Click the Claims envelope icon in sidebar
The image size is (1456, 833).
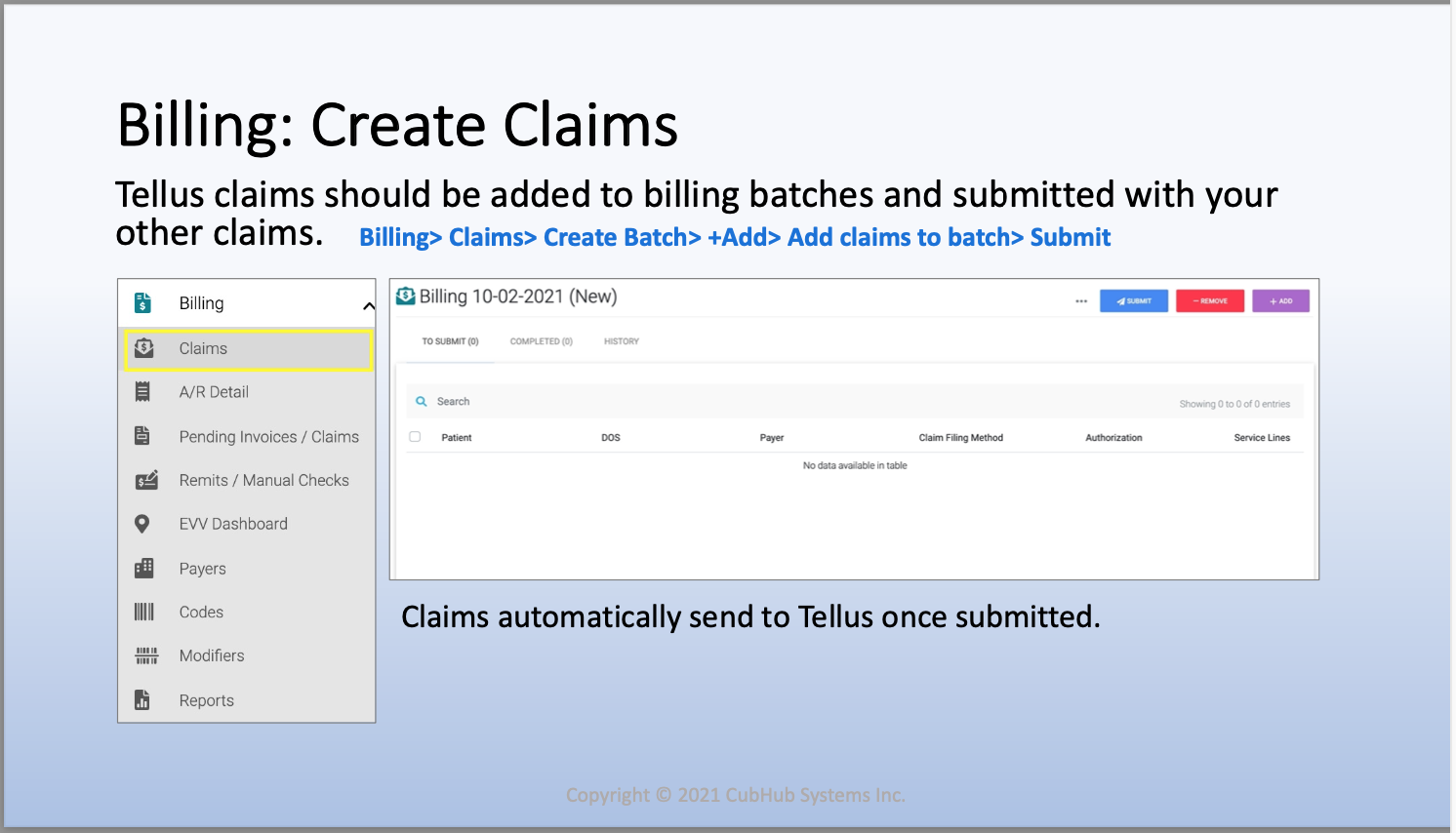click(x=143, y=348)
